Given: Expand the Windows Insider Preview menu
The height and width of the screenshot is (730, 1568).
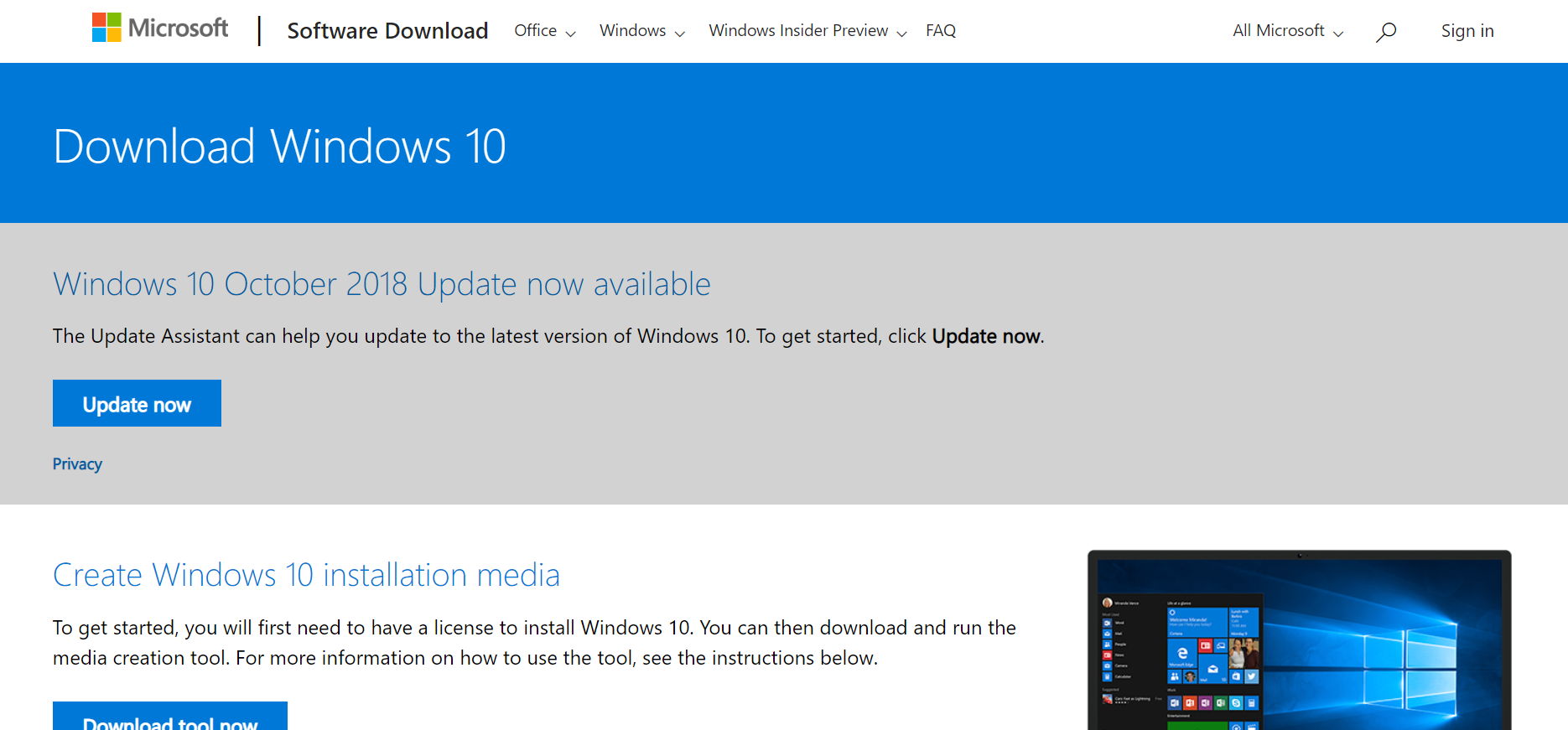Looking at the screenshot, I should (807, 31).
